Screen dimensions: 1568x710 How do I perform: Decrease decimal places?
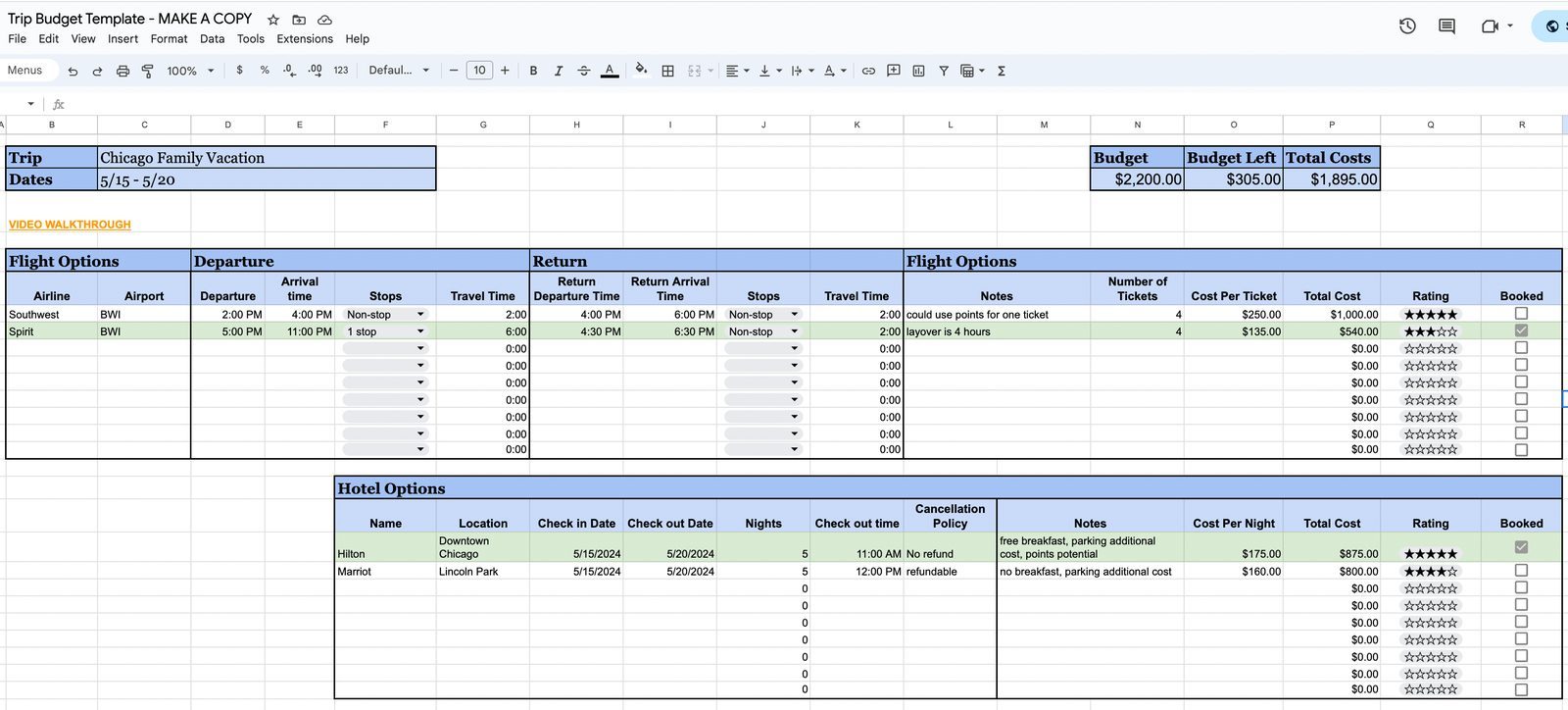point(289,71)
